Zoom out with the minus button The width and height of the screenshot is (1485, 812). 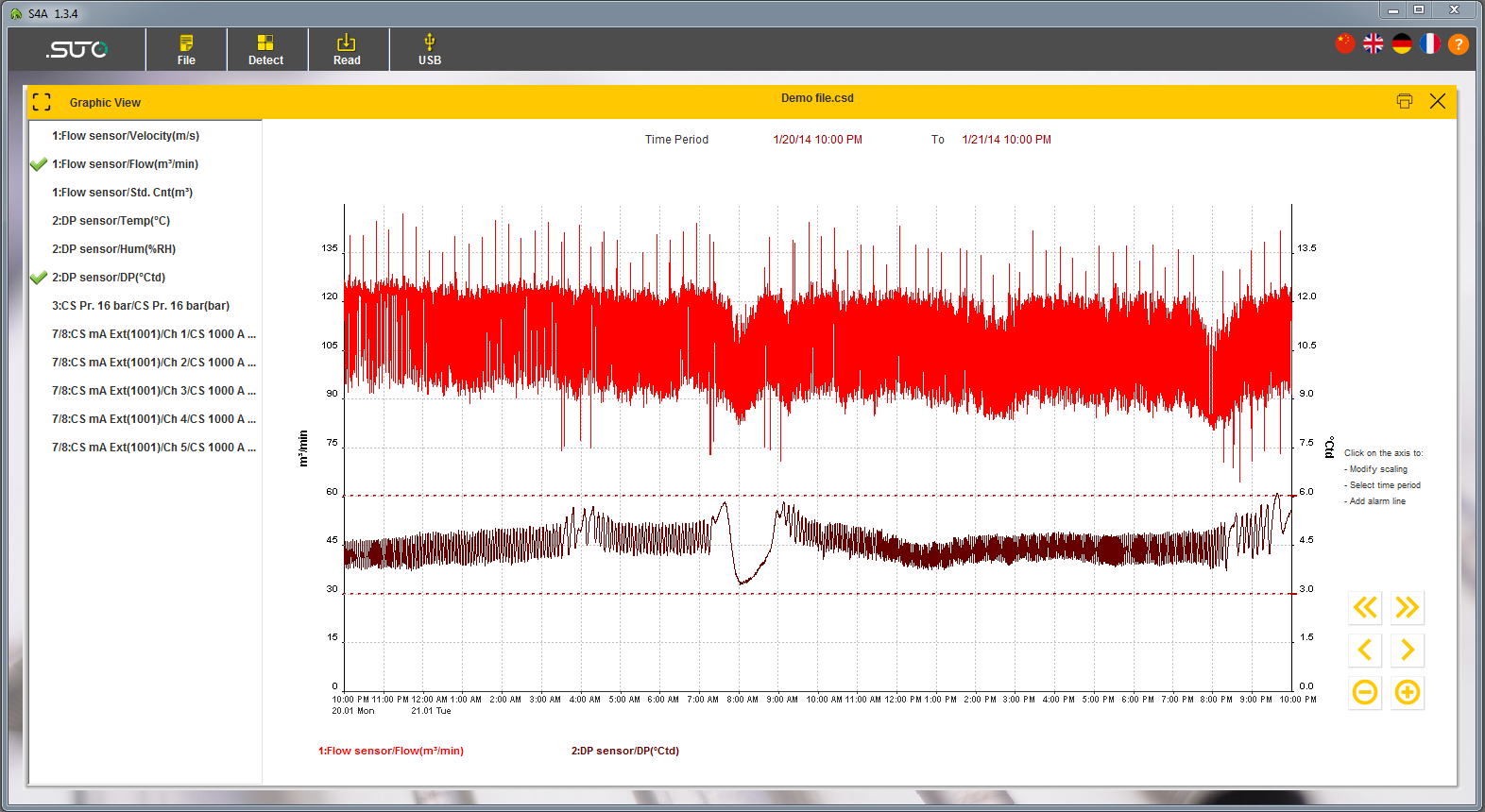coord(1365,693)
